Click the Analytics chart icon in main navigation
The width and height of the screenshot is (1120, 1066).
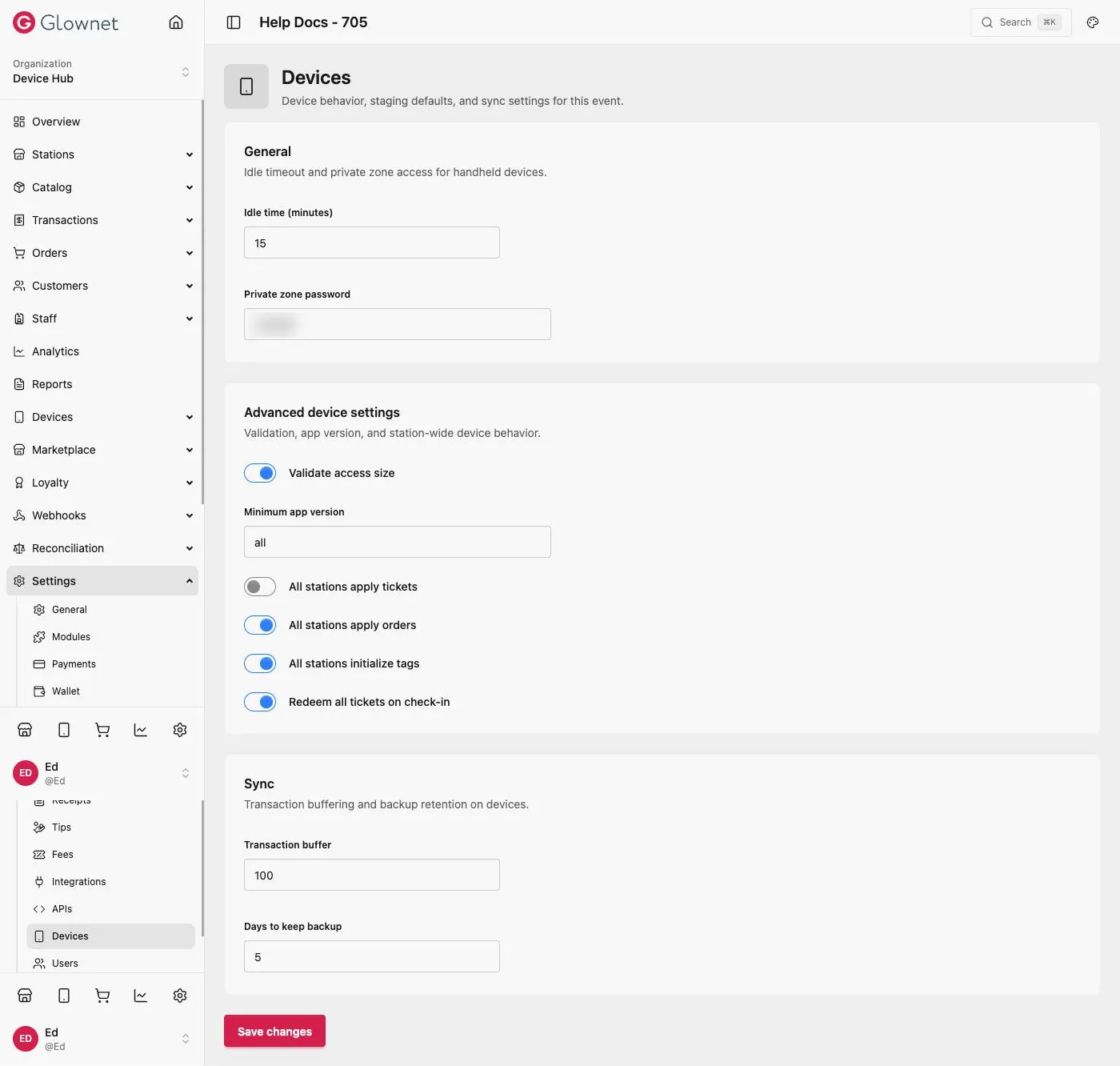19,351
